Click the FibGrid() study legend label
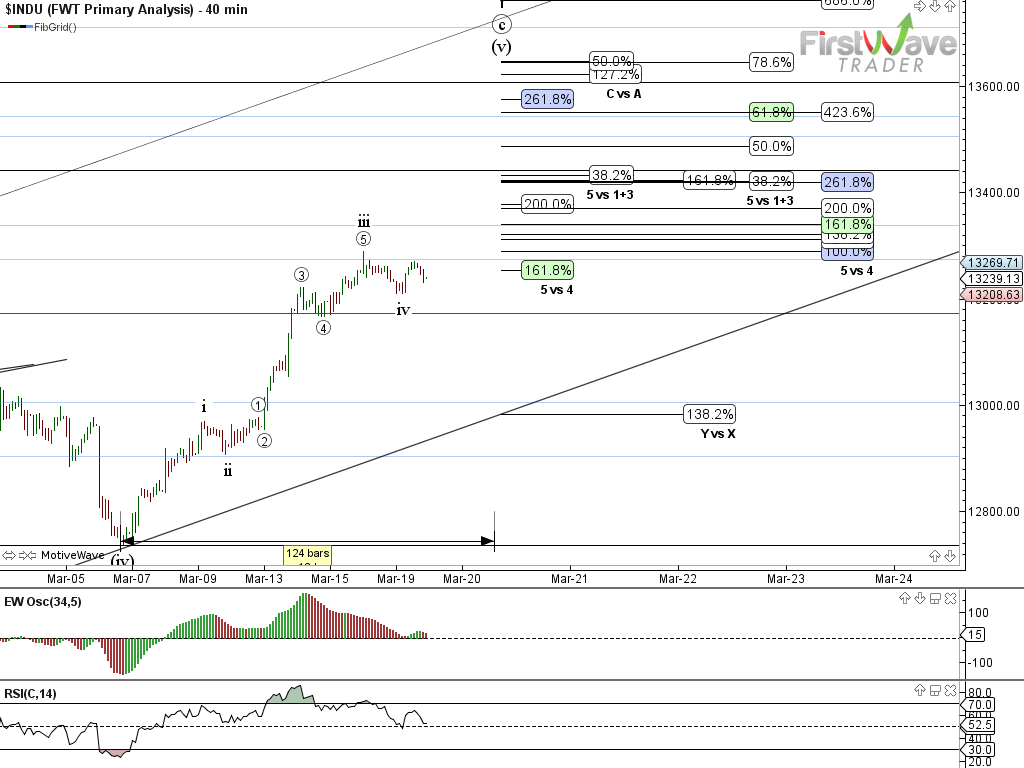1024x768 pixels. pos(55,27)
